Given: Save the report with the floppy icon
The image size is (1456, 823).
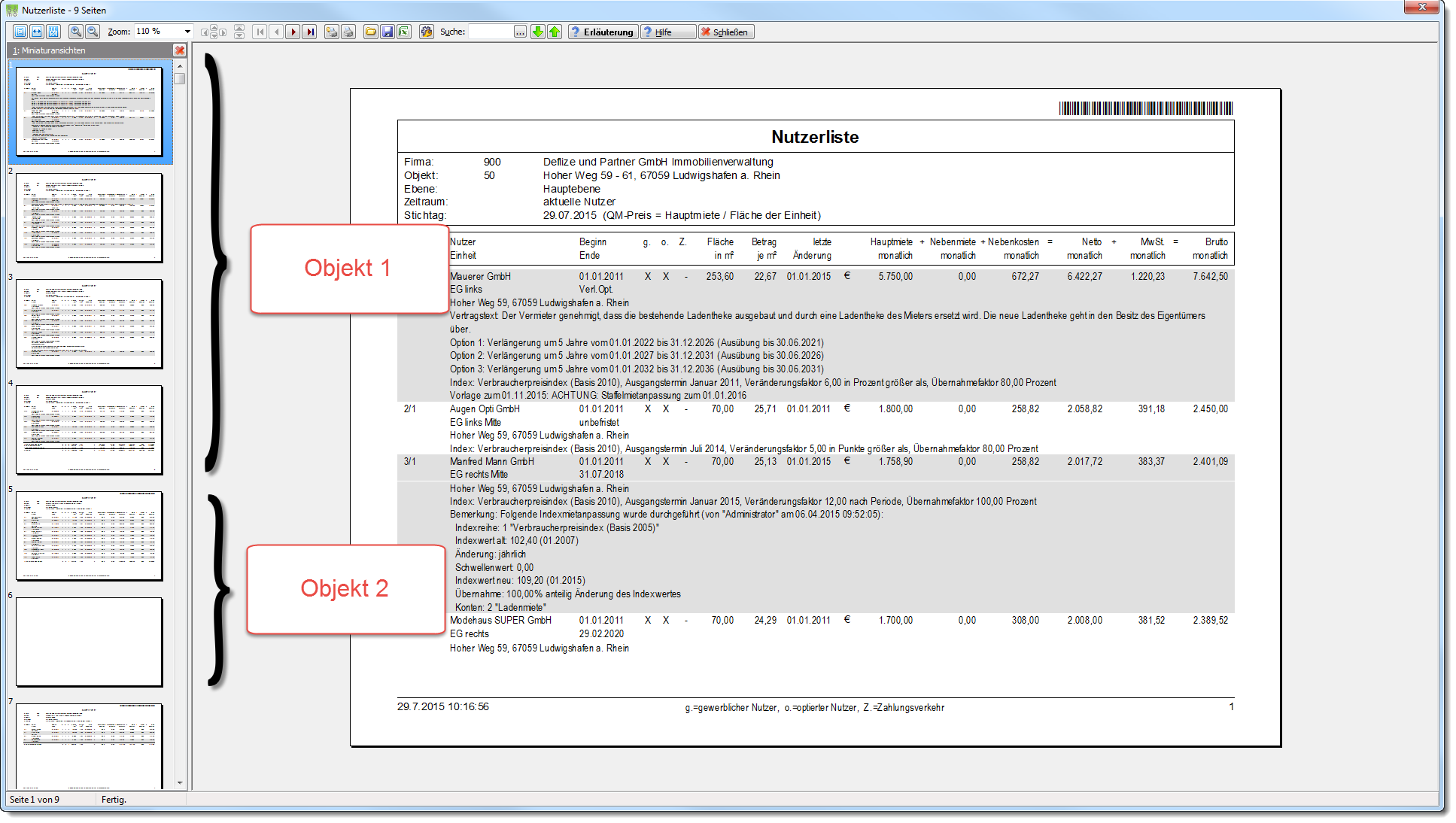Looking at the screenshot, I should 388,32.
